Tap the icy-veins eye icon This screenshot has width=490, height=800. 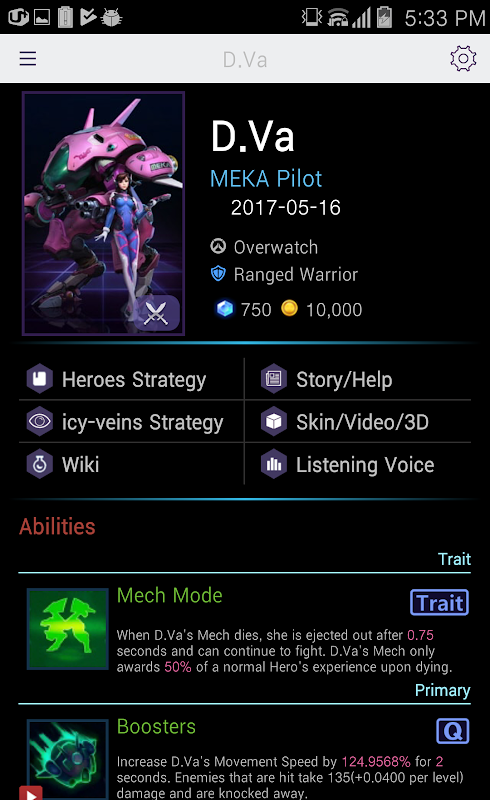click(x=40, y=421)
